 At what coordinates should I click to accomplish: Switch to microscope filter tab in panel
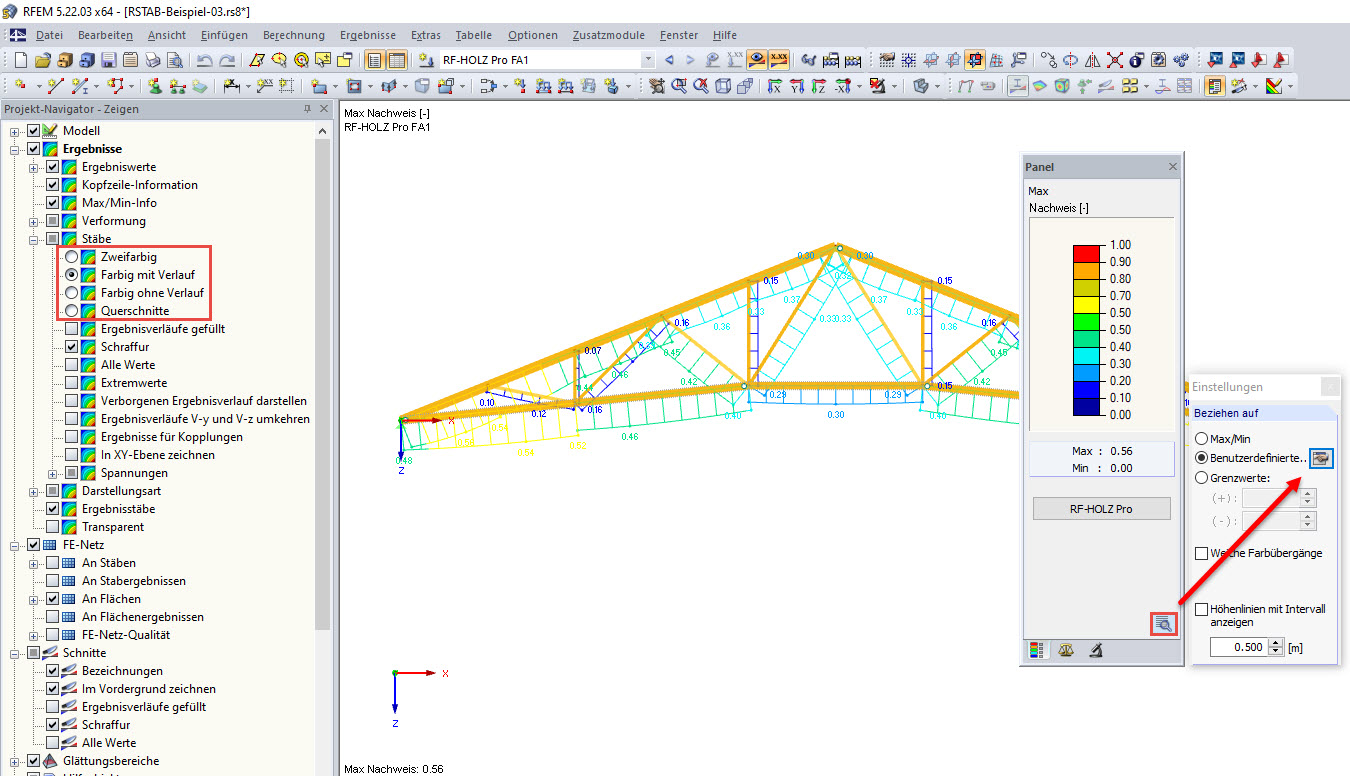coord(1096,651)
